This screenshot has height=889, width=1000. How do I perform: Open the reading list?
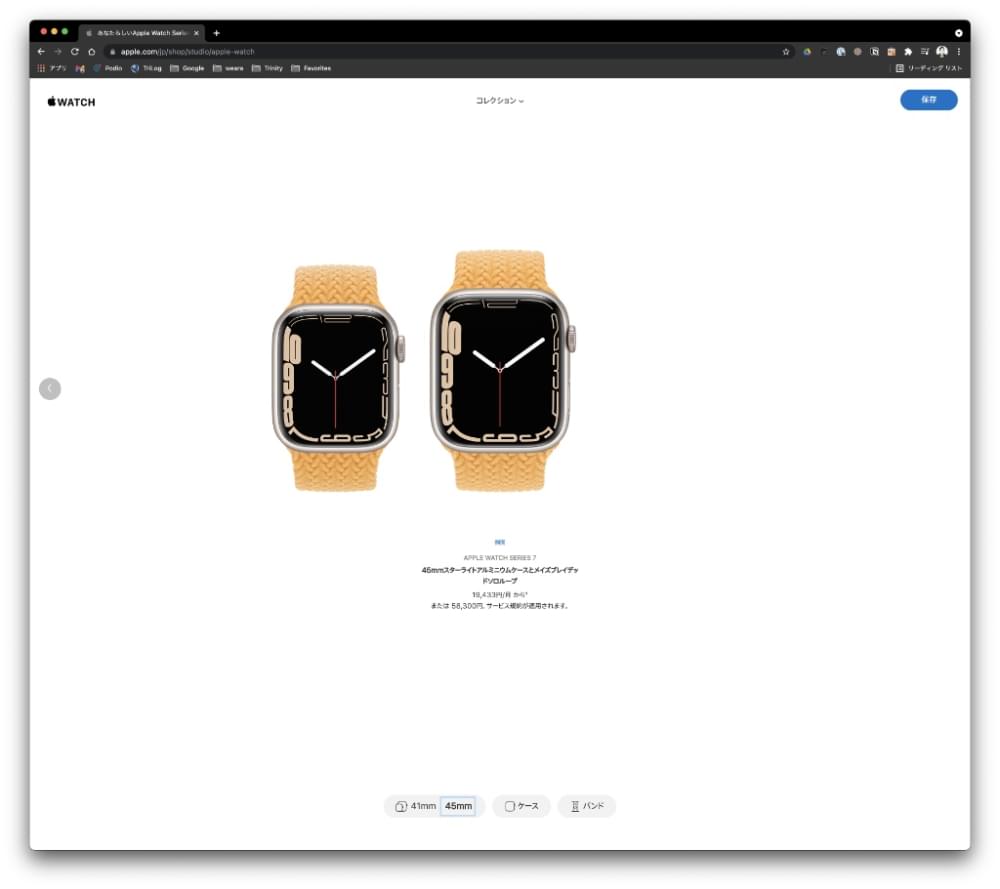click(x=929, y=68)
